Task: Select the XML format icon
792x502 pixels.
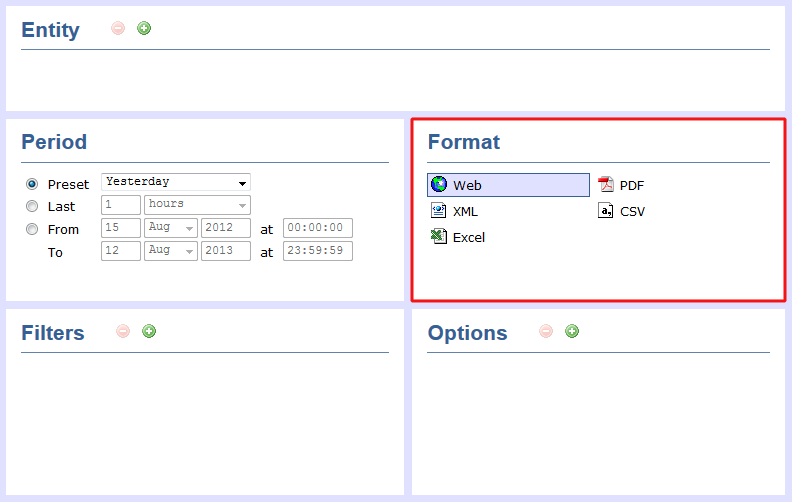Action: pos(438,211)
